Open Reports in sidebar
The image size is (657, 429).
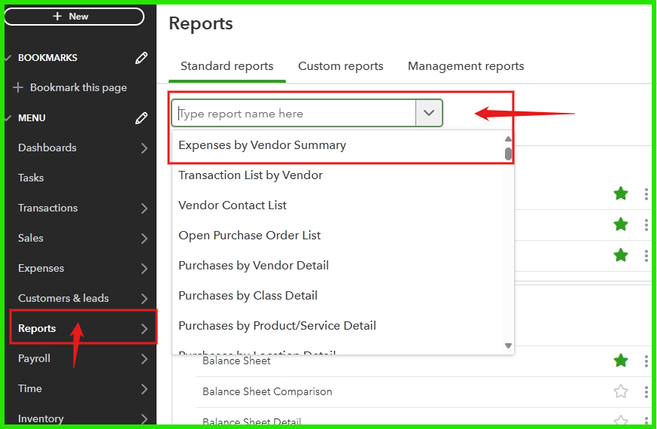37,329
